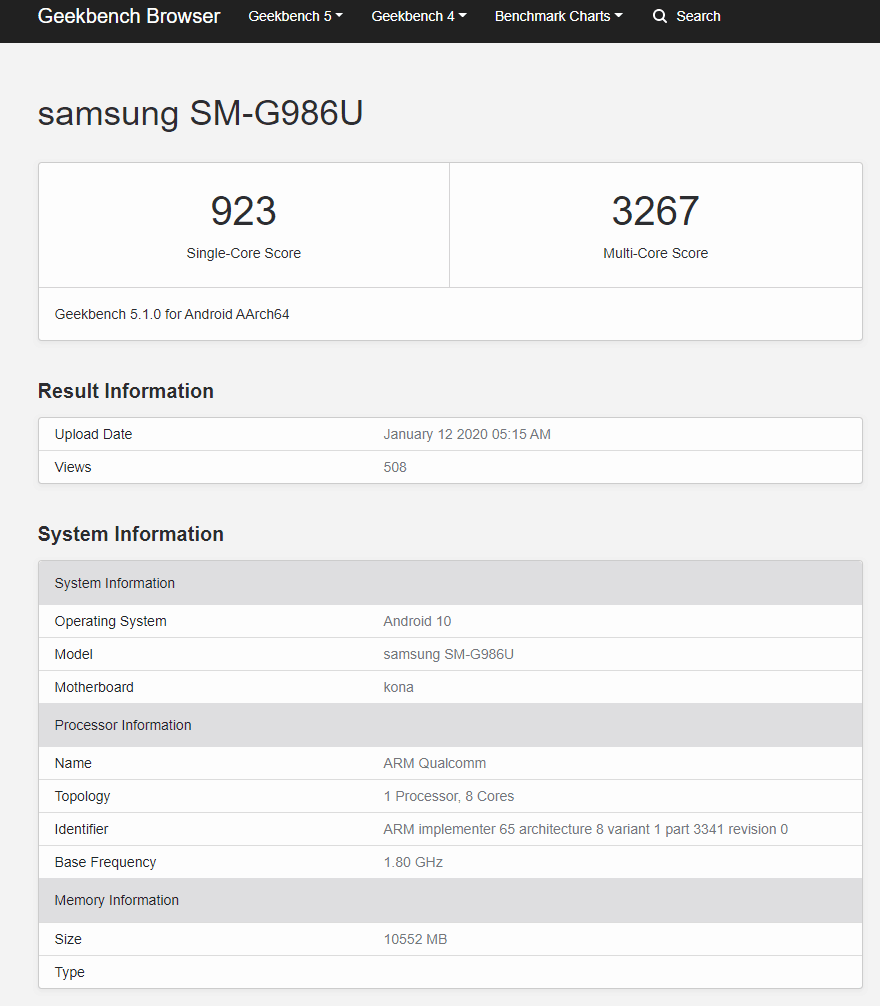Click the kona motherboard entry
Viewport: 880px width, 1006px height.
click(x=398, y=687)
